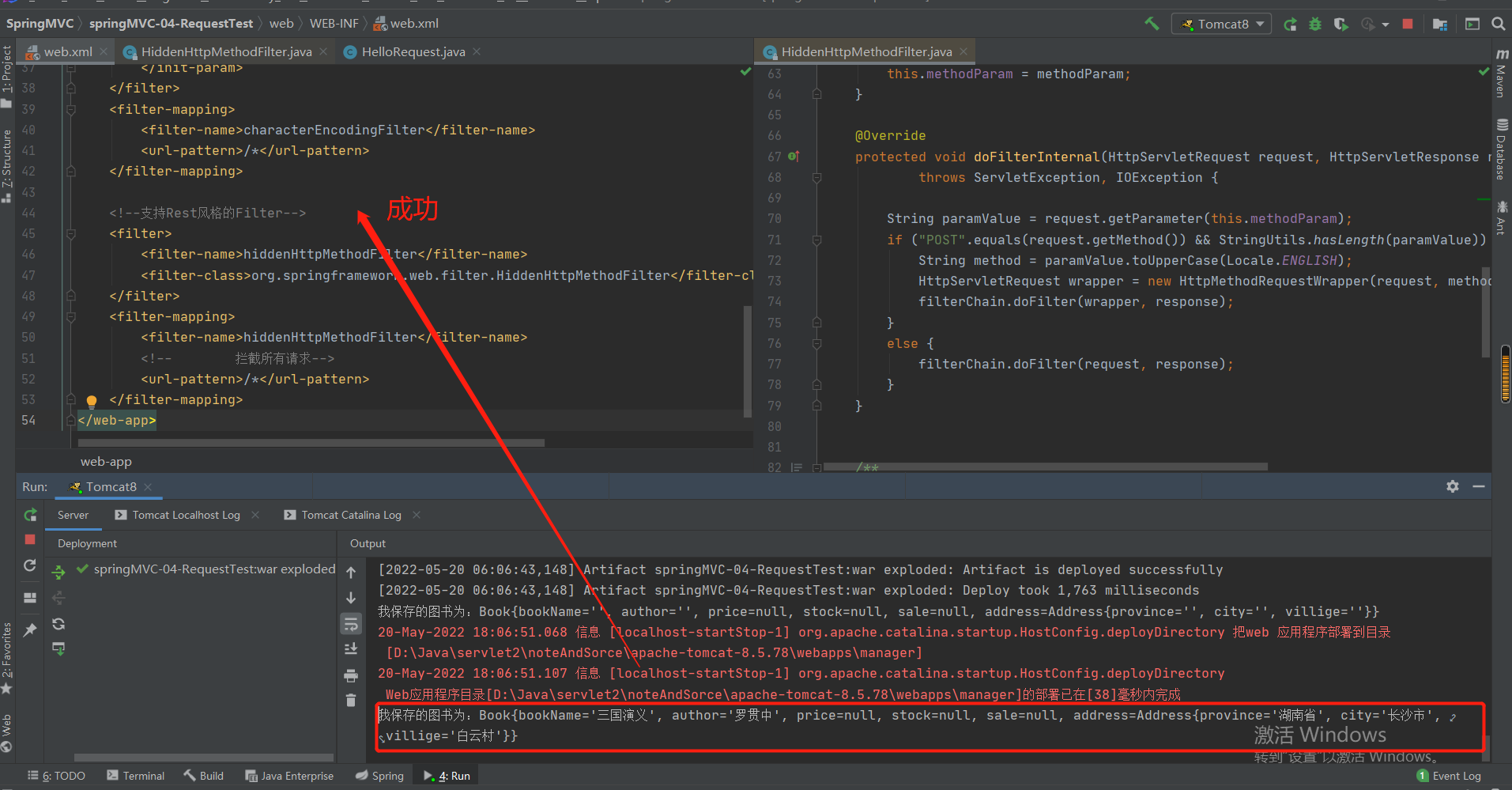Image resolution: width=1512 pixels, height=790 pixels.
Task: Click springMVC-04-RequestTest breadcrumb
Action: pyautogui.click(x=171, y=24)
